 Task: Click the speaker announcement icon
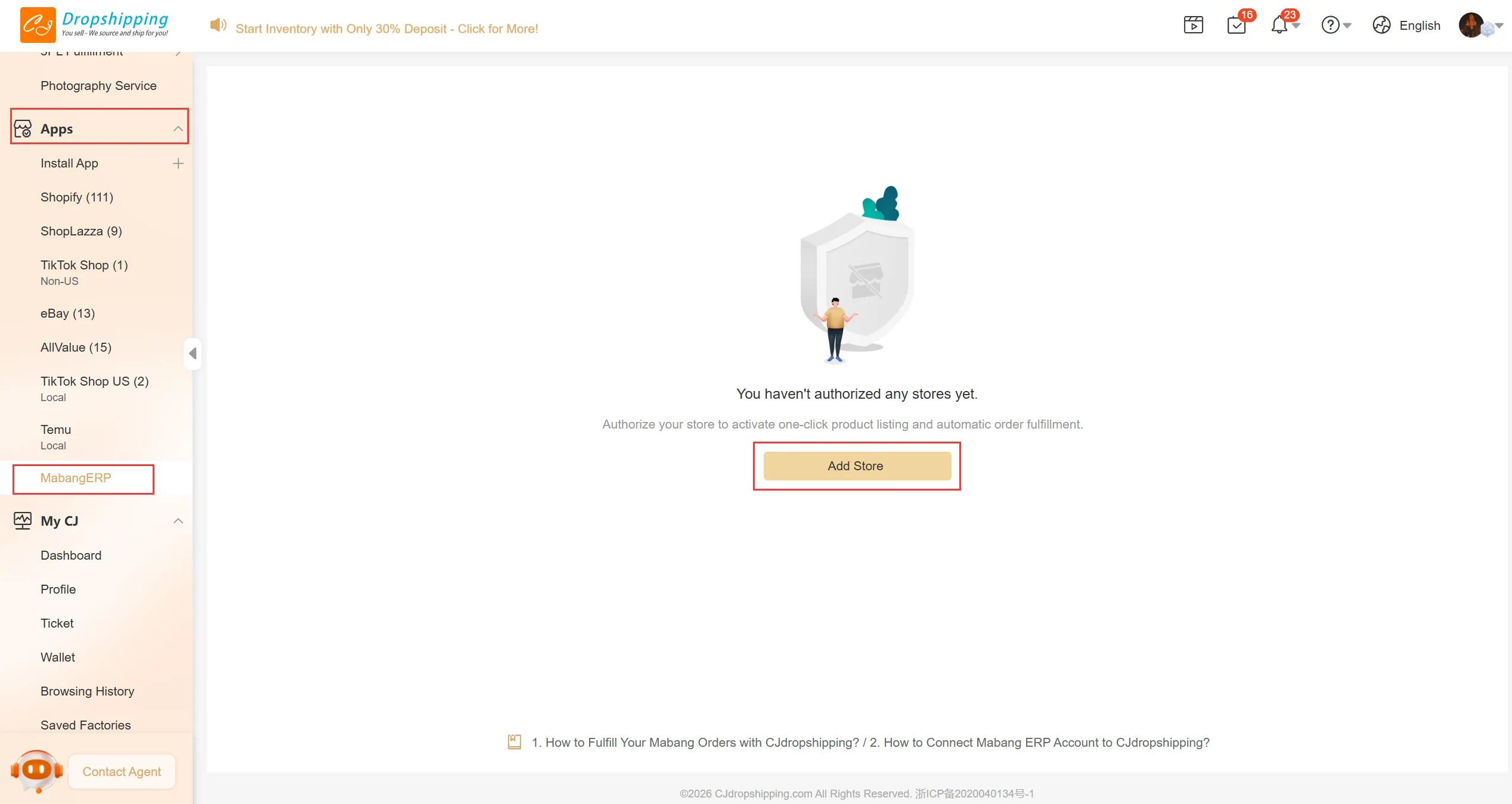(218, 25)
